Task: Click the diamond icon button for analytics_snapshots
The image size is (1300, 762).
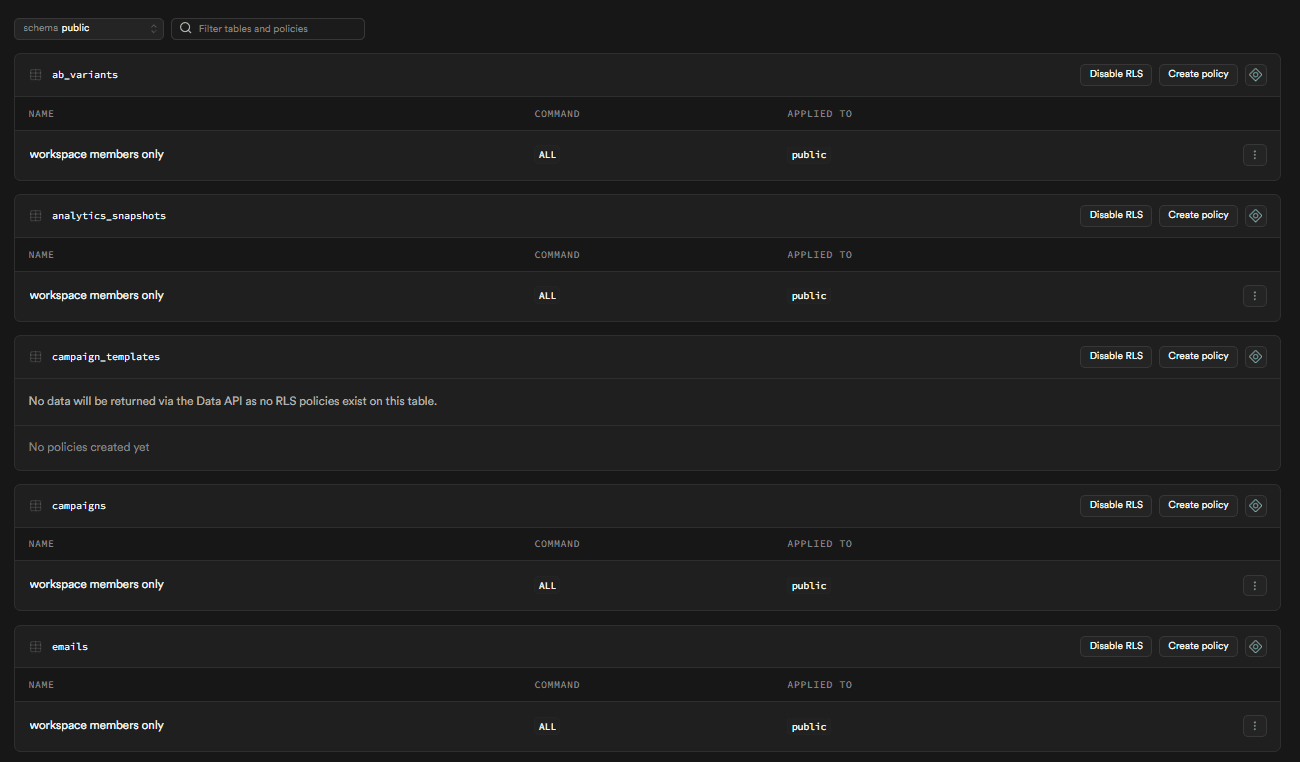Action: coord(1256,215)
